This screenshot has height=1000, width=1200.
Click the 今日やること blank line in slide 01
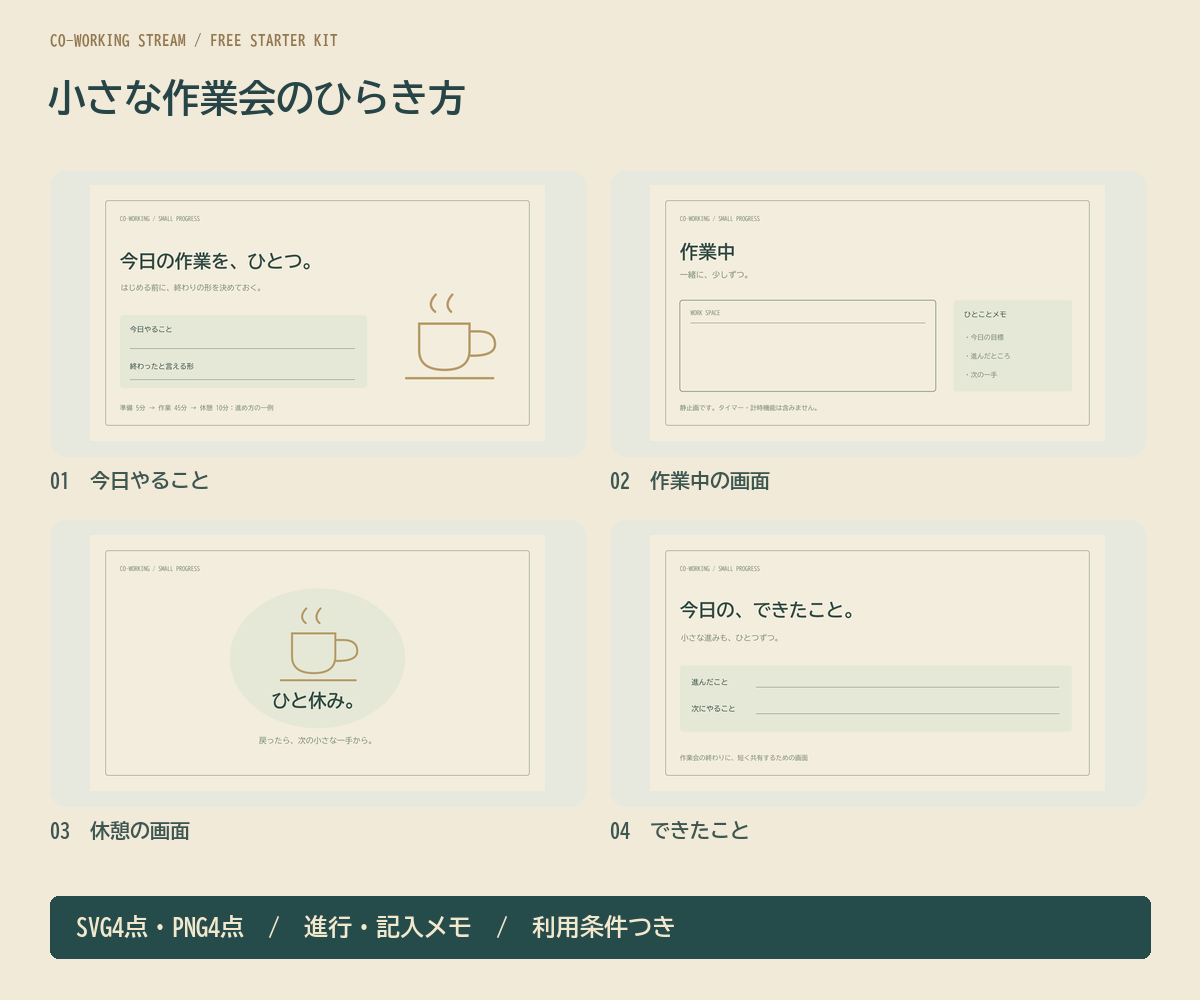coord(242,348)
